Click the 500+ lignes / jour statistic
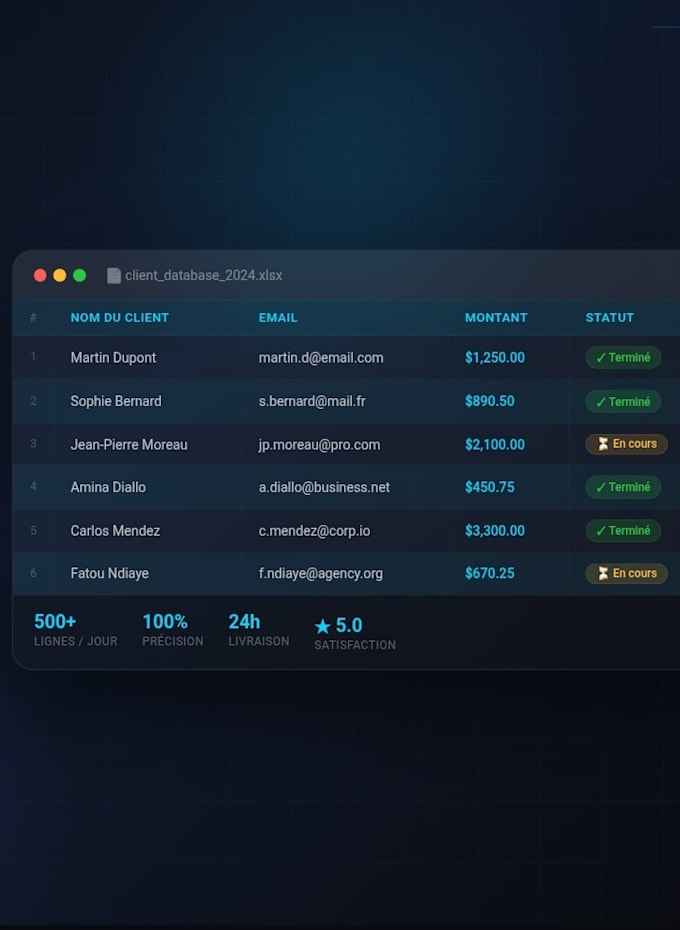 pos(75,630)
